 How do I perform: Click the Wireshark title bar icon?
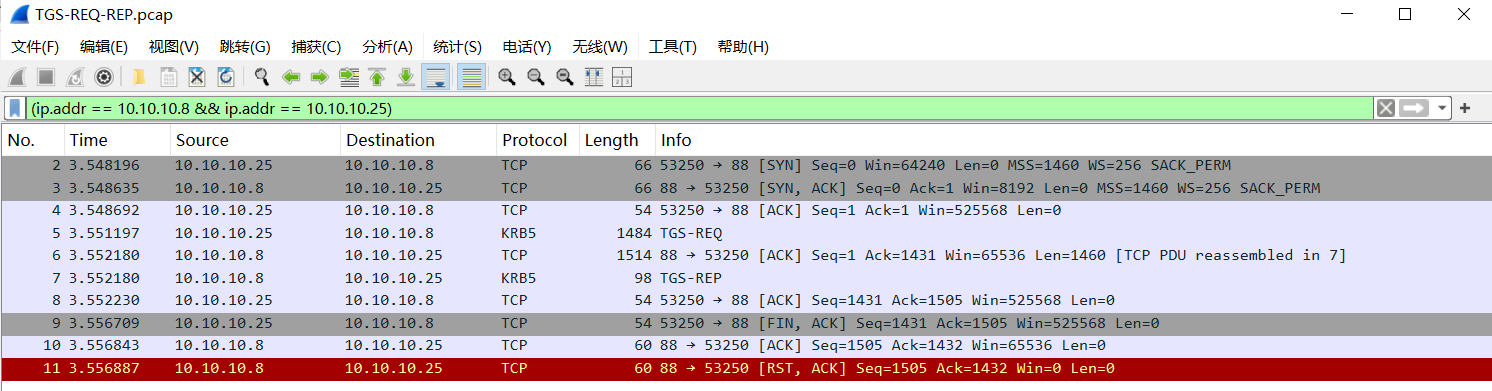[18, 15]
